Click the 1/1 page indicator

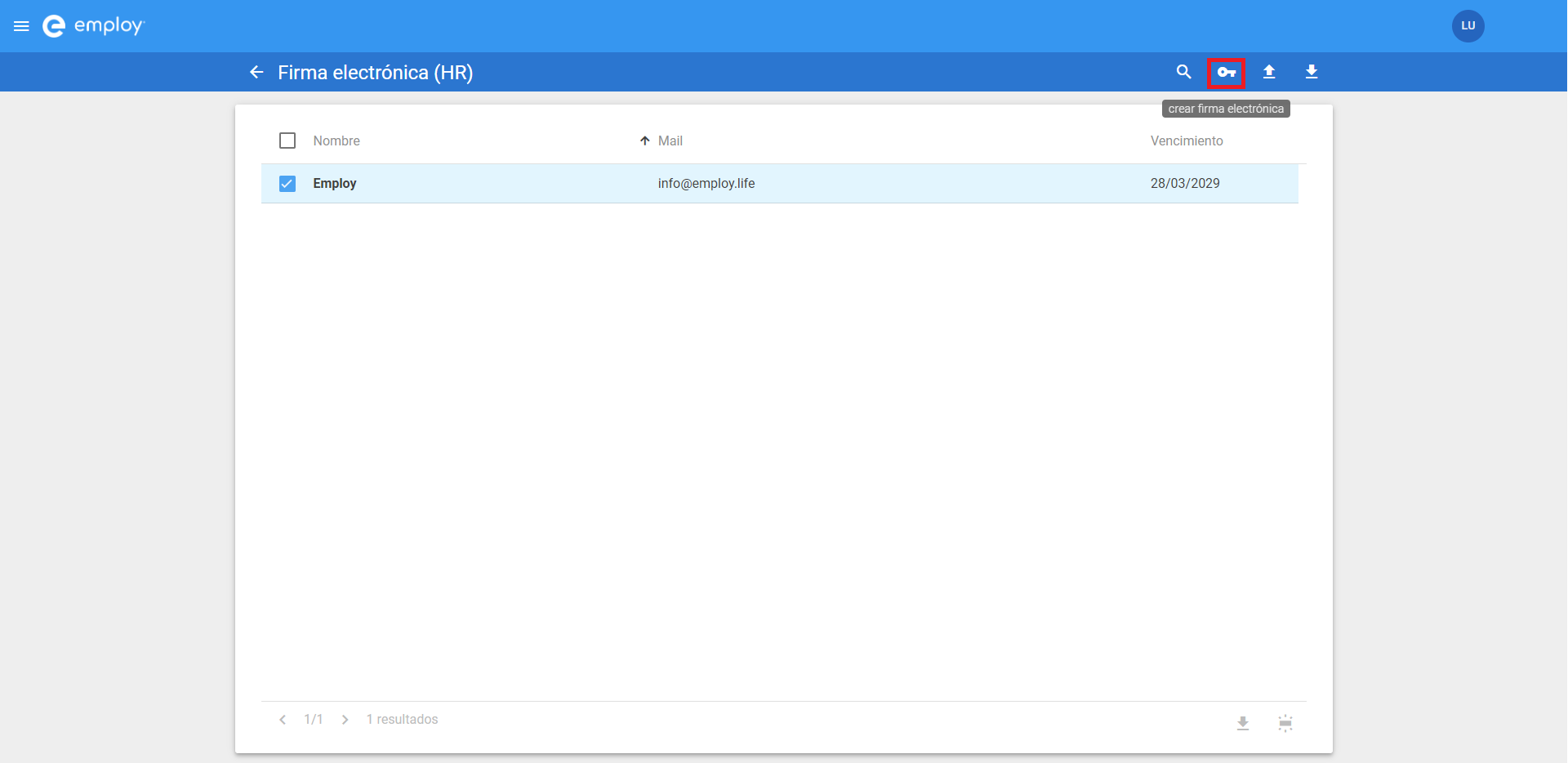coord(314,720)
